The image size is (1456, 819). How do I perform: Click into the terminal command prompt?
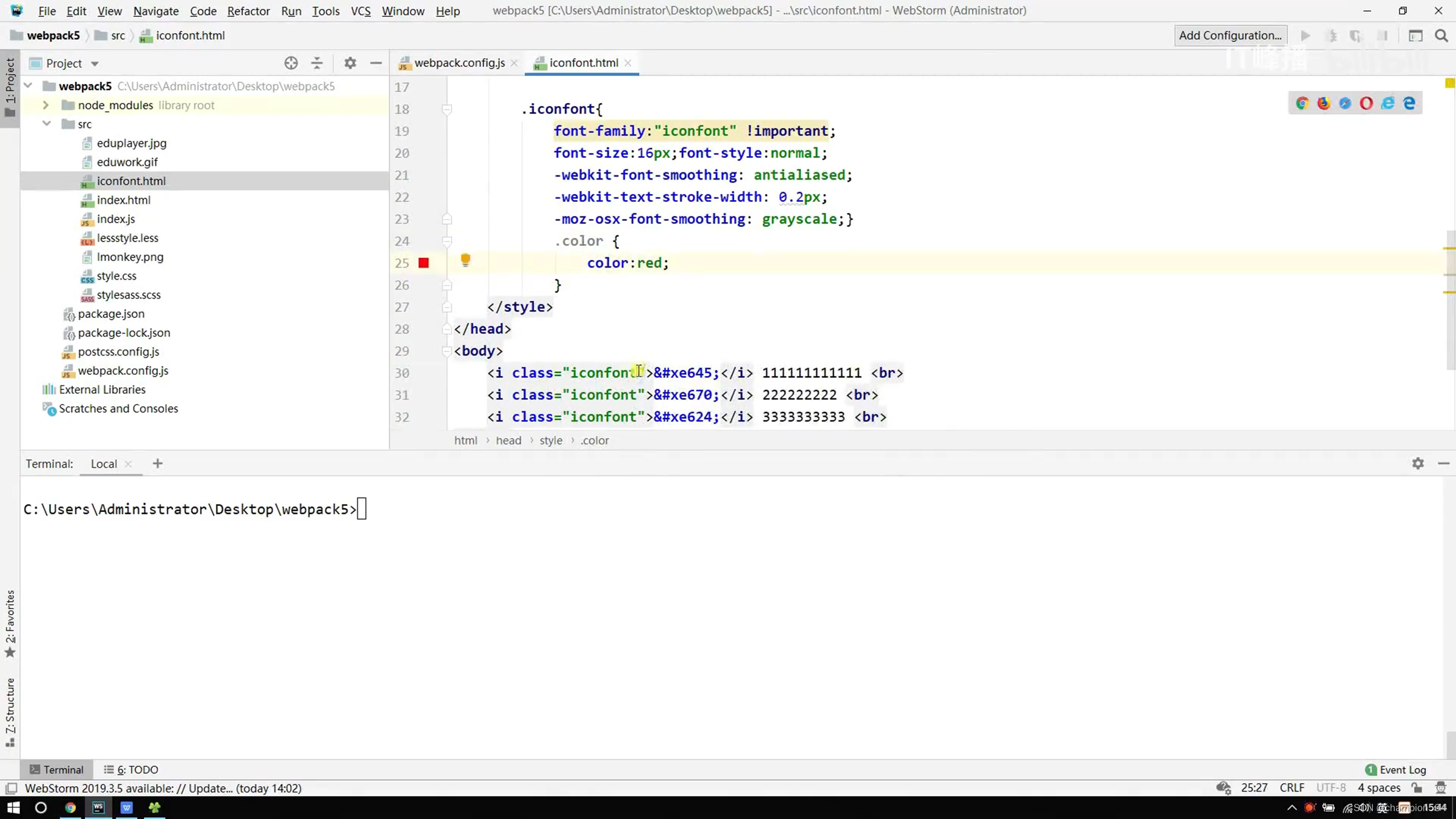pyautogui.click(x=362, y=509)
